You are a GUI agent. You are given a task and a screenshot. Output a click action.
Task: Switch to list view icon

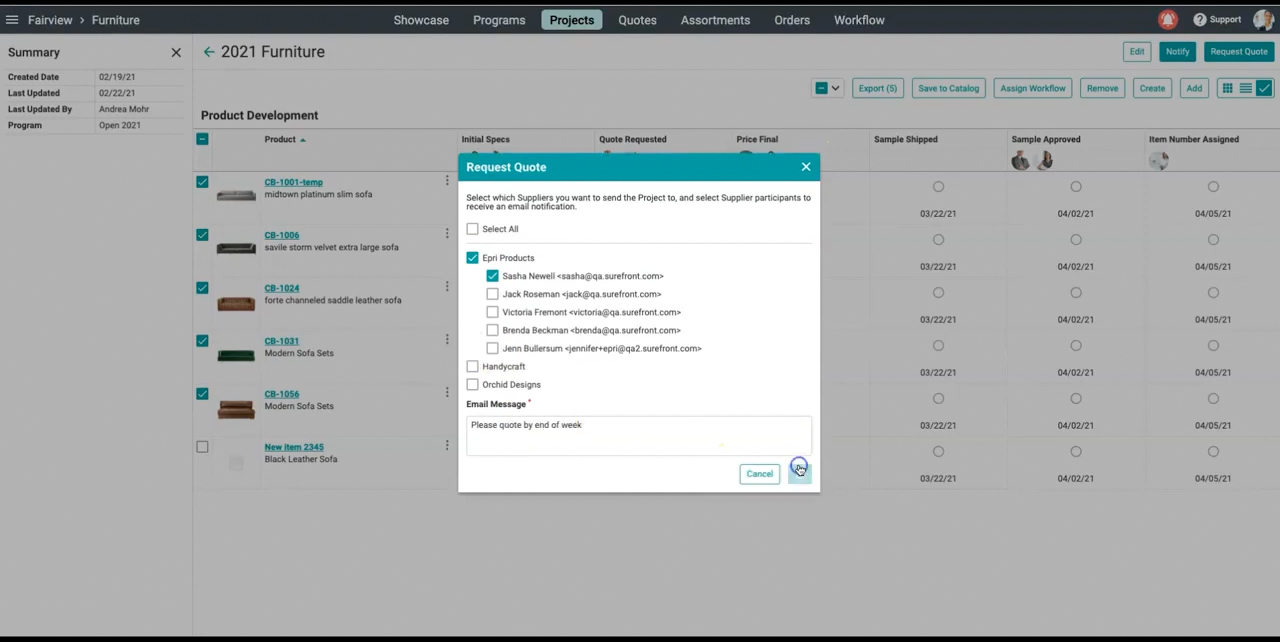1246,88
